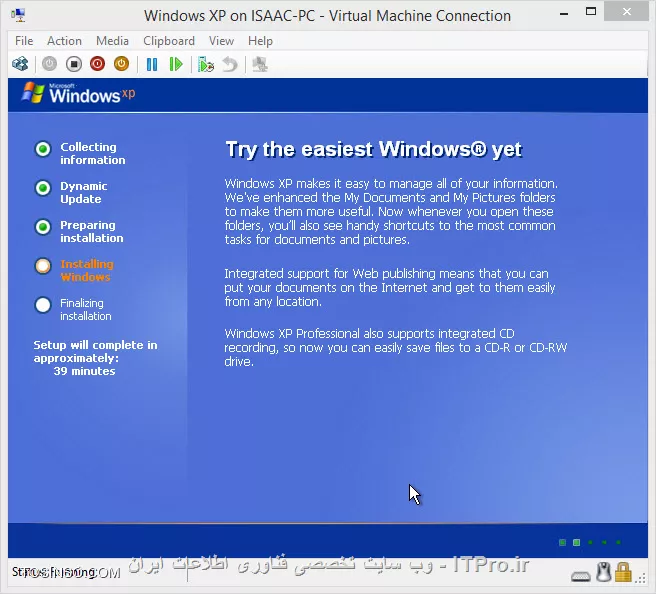Click the "Dynamic Update" text
Image resolution: width=656 pixels, height=594 pixels.
pos(84,192)
